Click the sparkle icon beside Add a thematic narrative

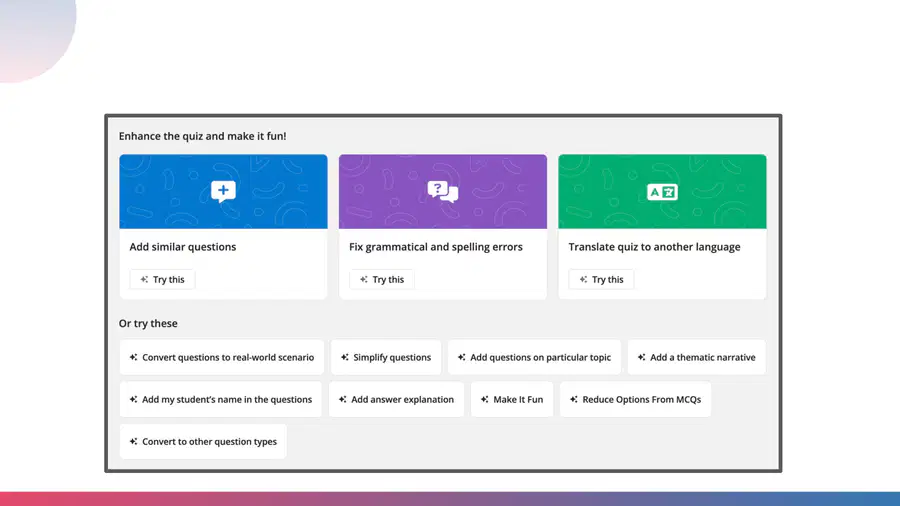pos(641,357)
